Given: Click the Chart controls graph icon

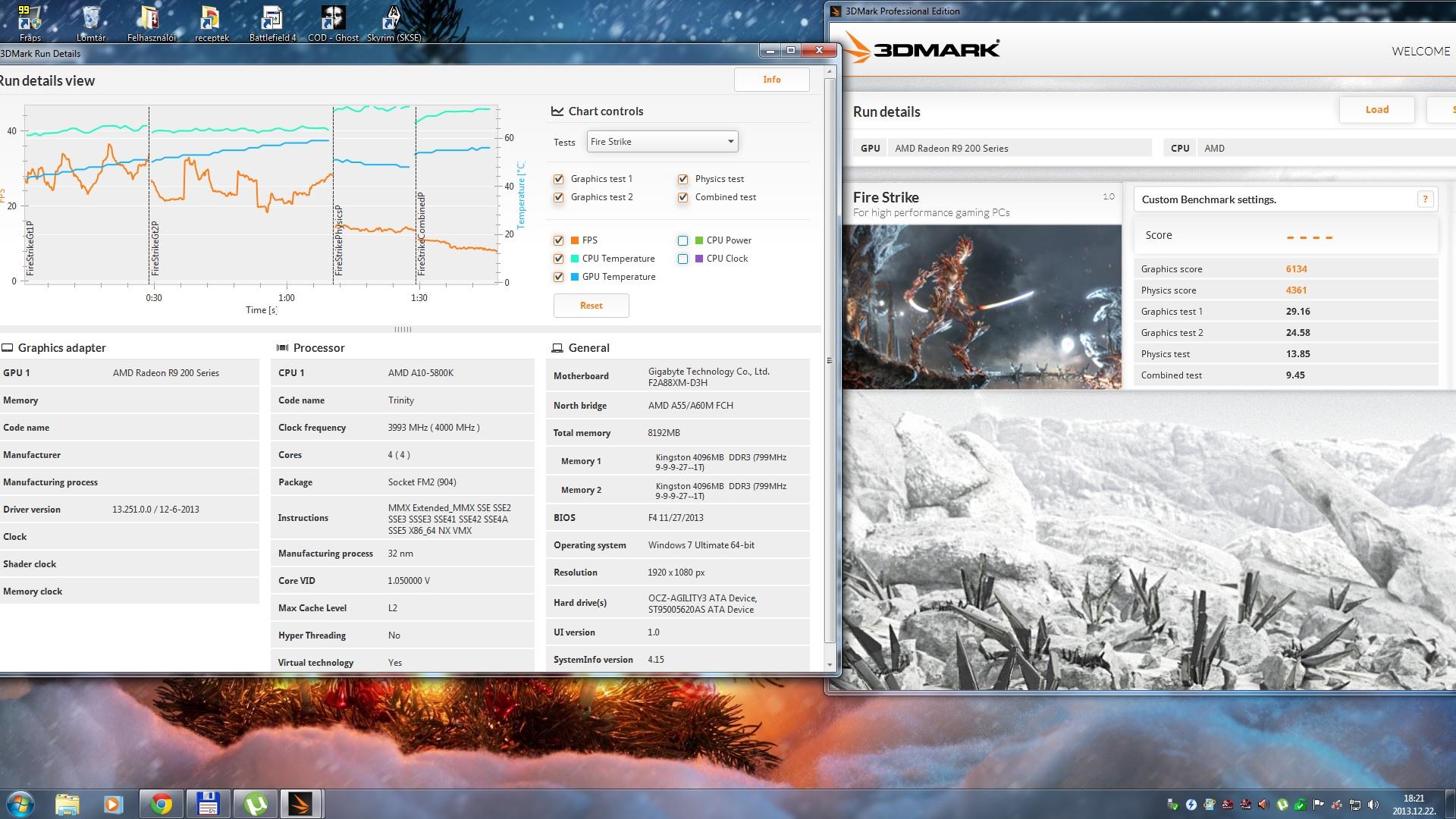Looking at the screenshot, I should point(557,111).
